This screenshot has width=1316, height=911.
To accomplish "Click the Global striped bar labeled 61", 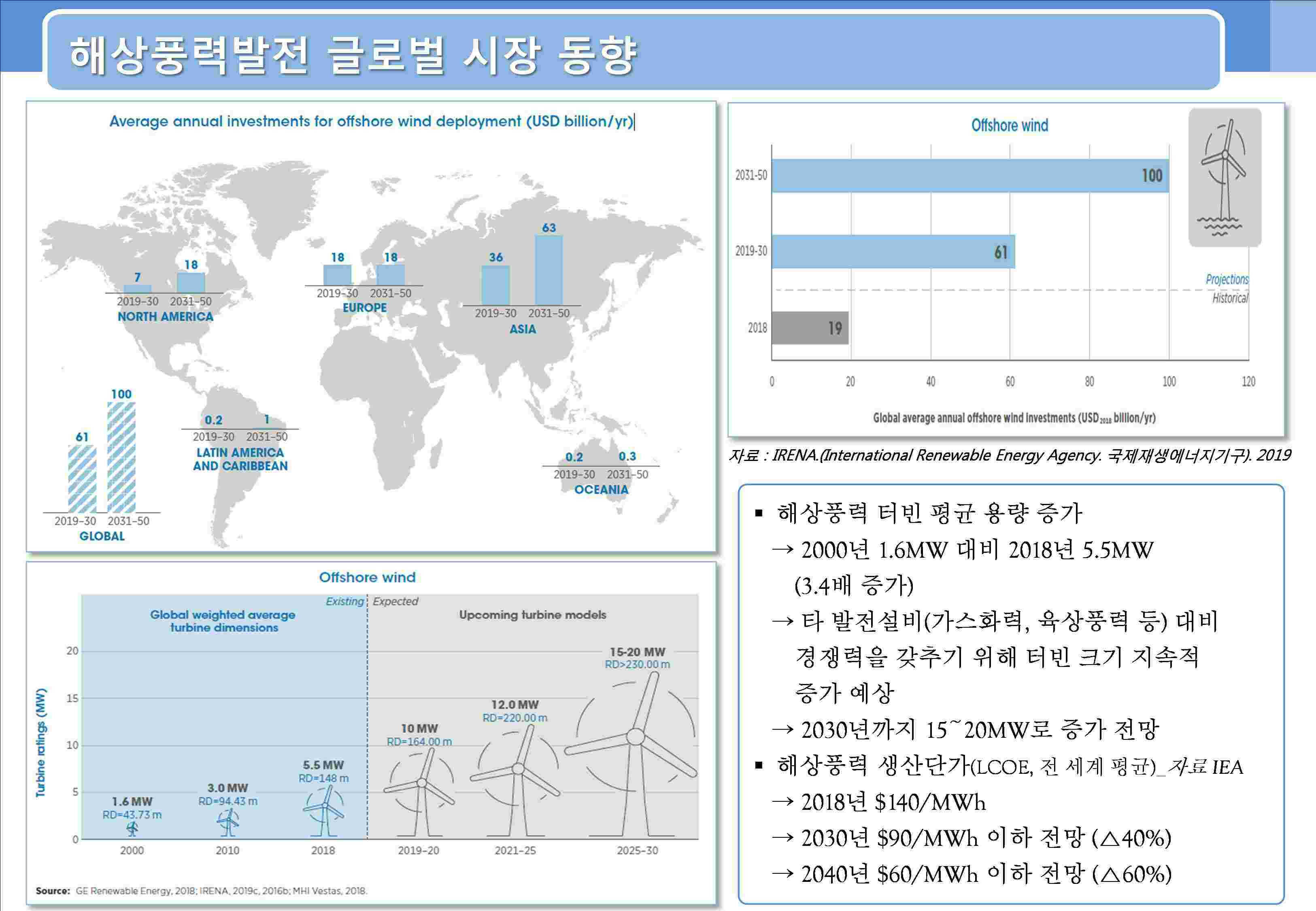I will 82,479.
